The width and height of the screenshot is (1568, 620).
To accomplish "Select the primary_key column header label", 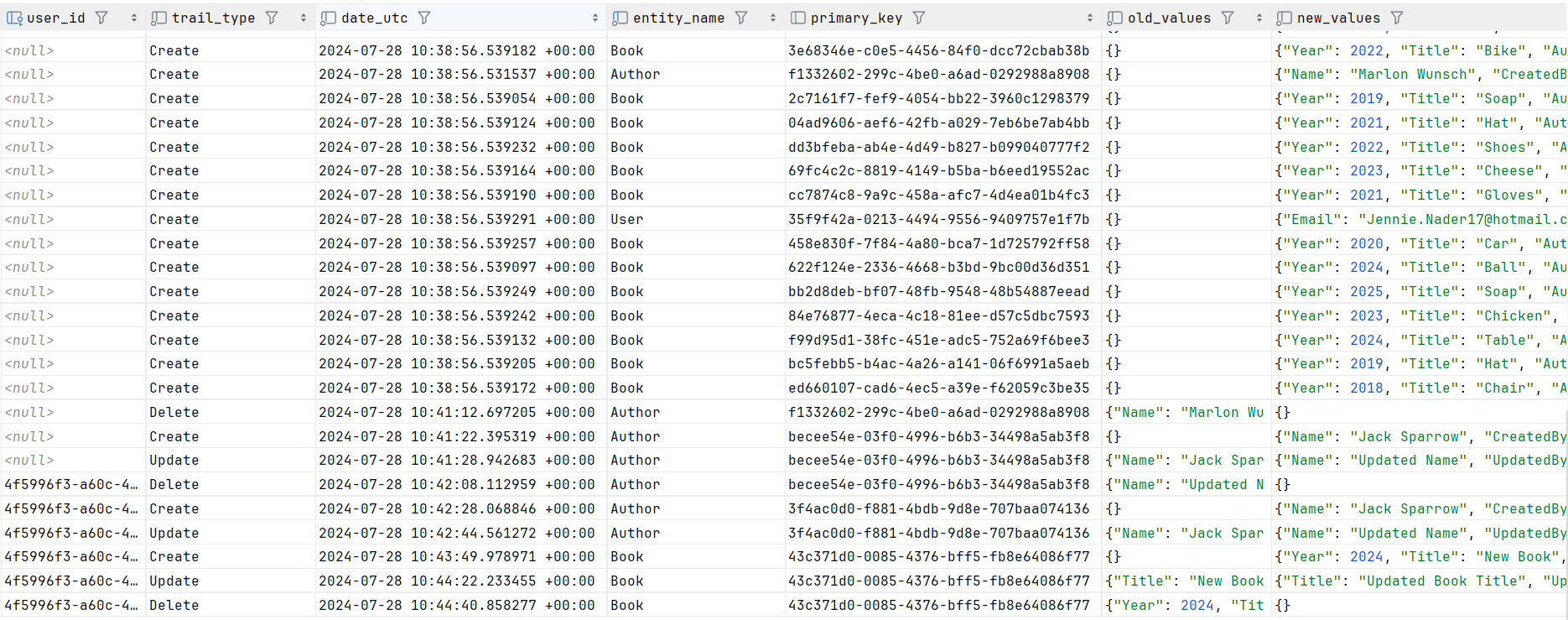I will [x=857, y=18].
